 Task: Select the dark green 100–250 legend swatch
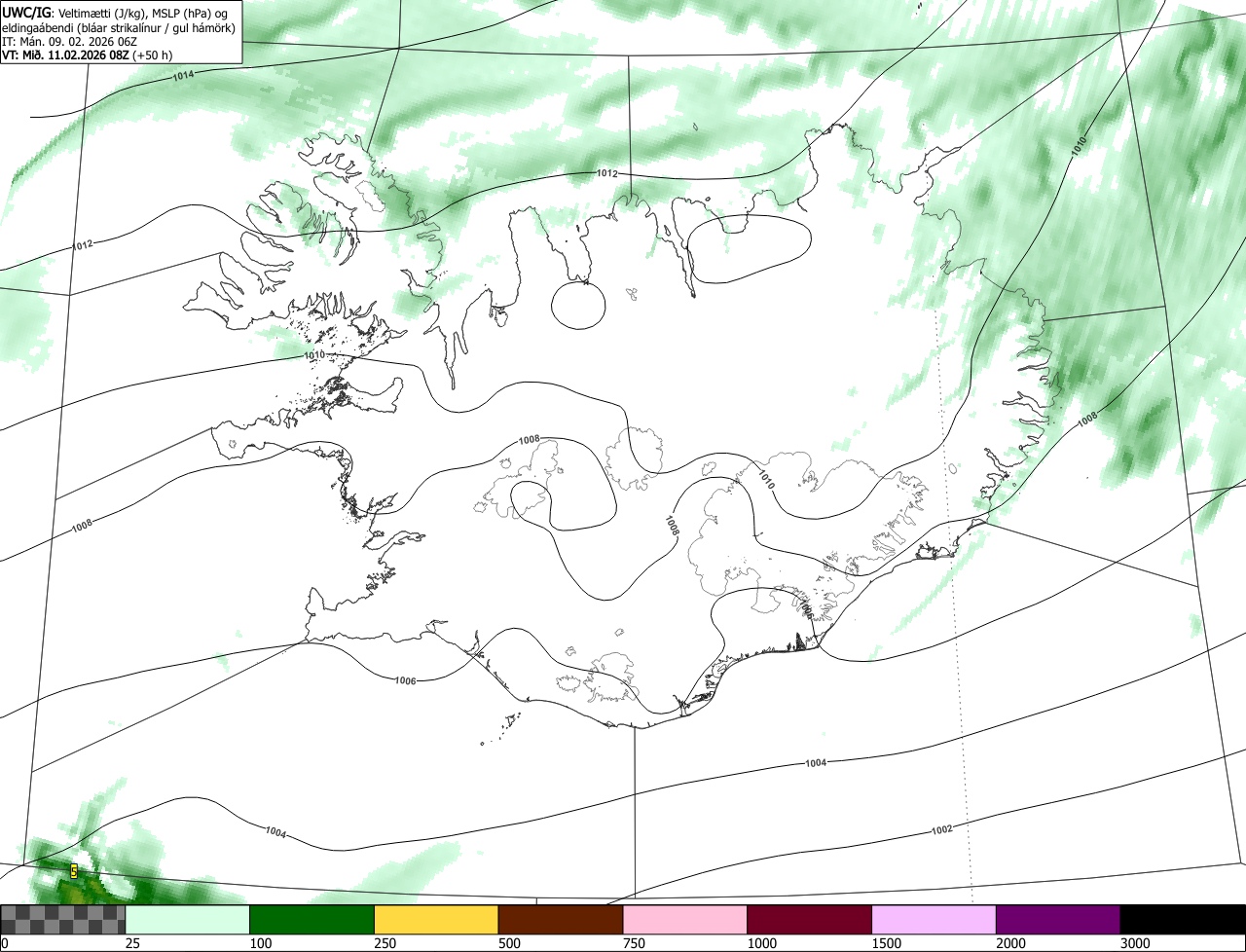coord(312,920)
